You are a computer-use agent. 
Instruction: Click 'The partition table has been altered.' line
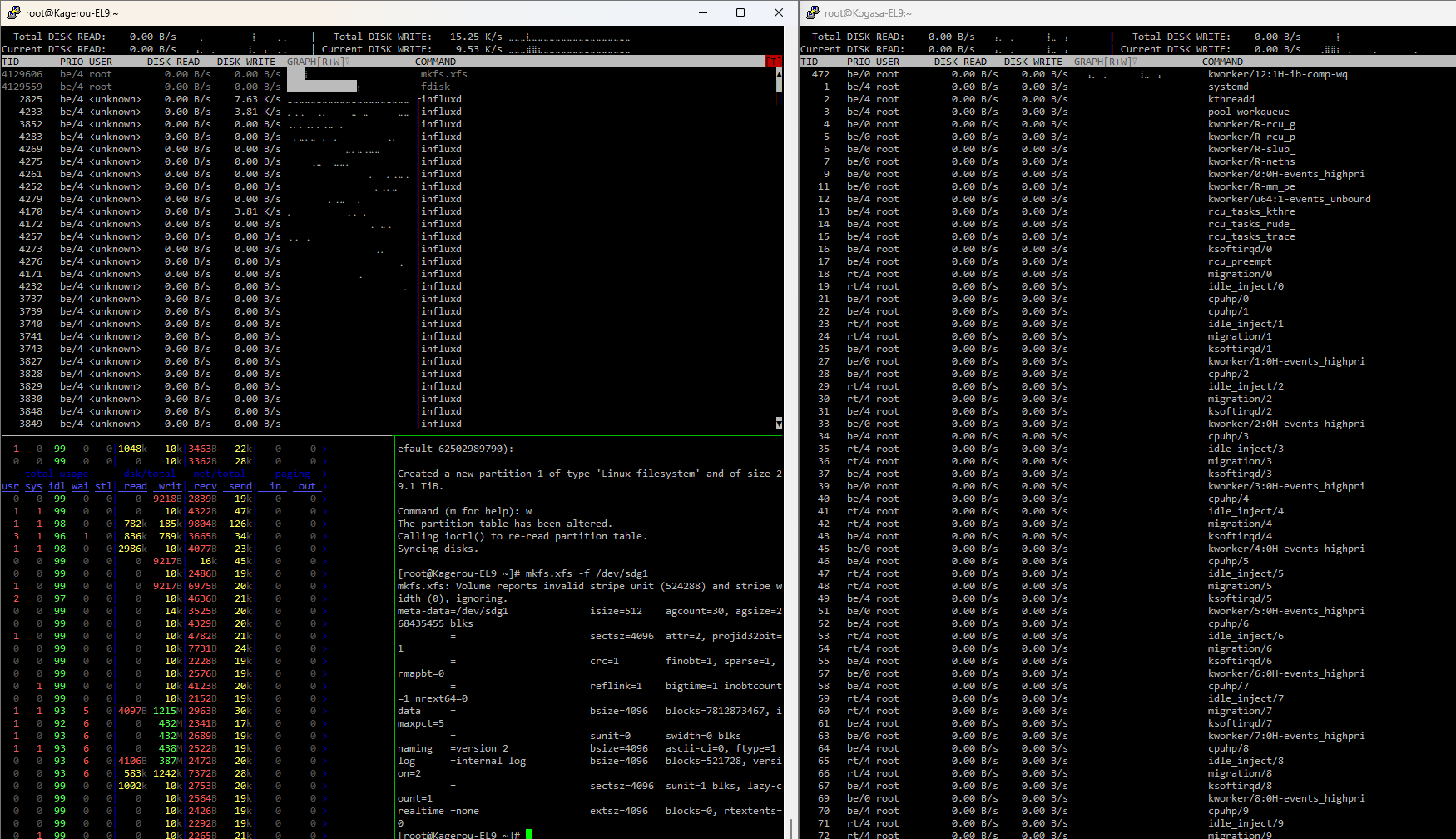pyautogui.click(x=505, y=524)
